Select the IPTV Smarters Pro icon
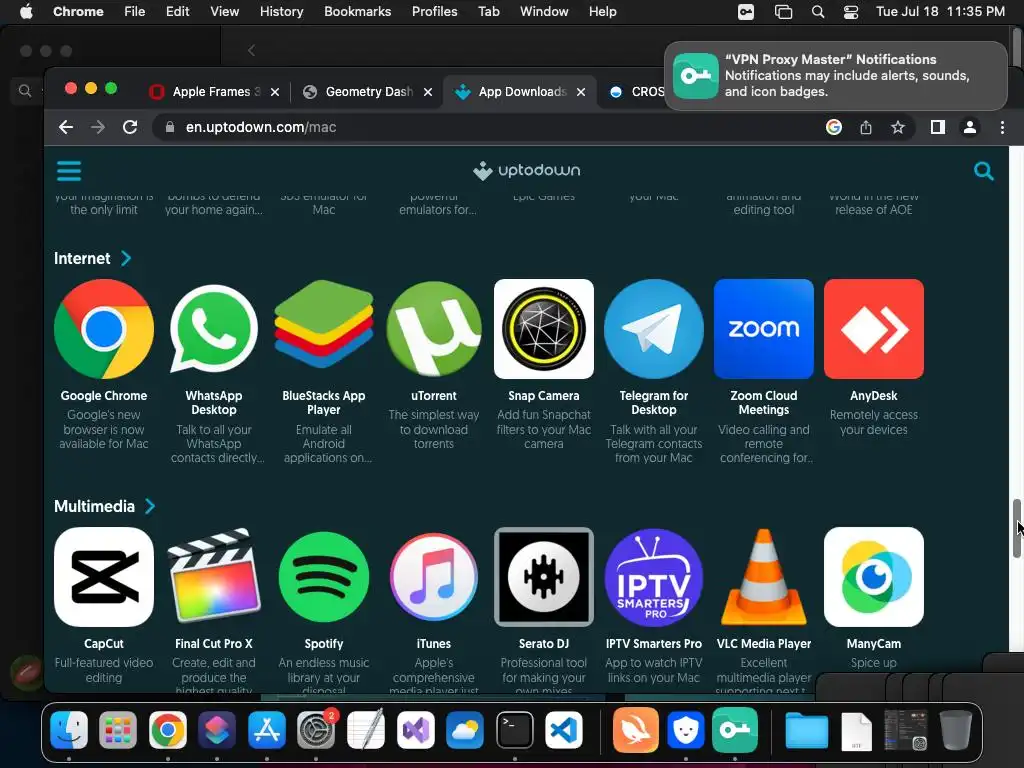The width and height of the screenshot is (1024, 768). pyautogui.click(x=654, y=577)
